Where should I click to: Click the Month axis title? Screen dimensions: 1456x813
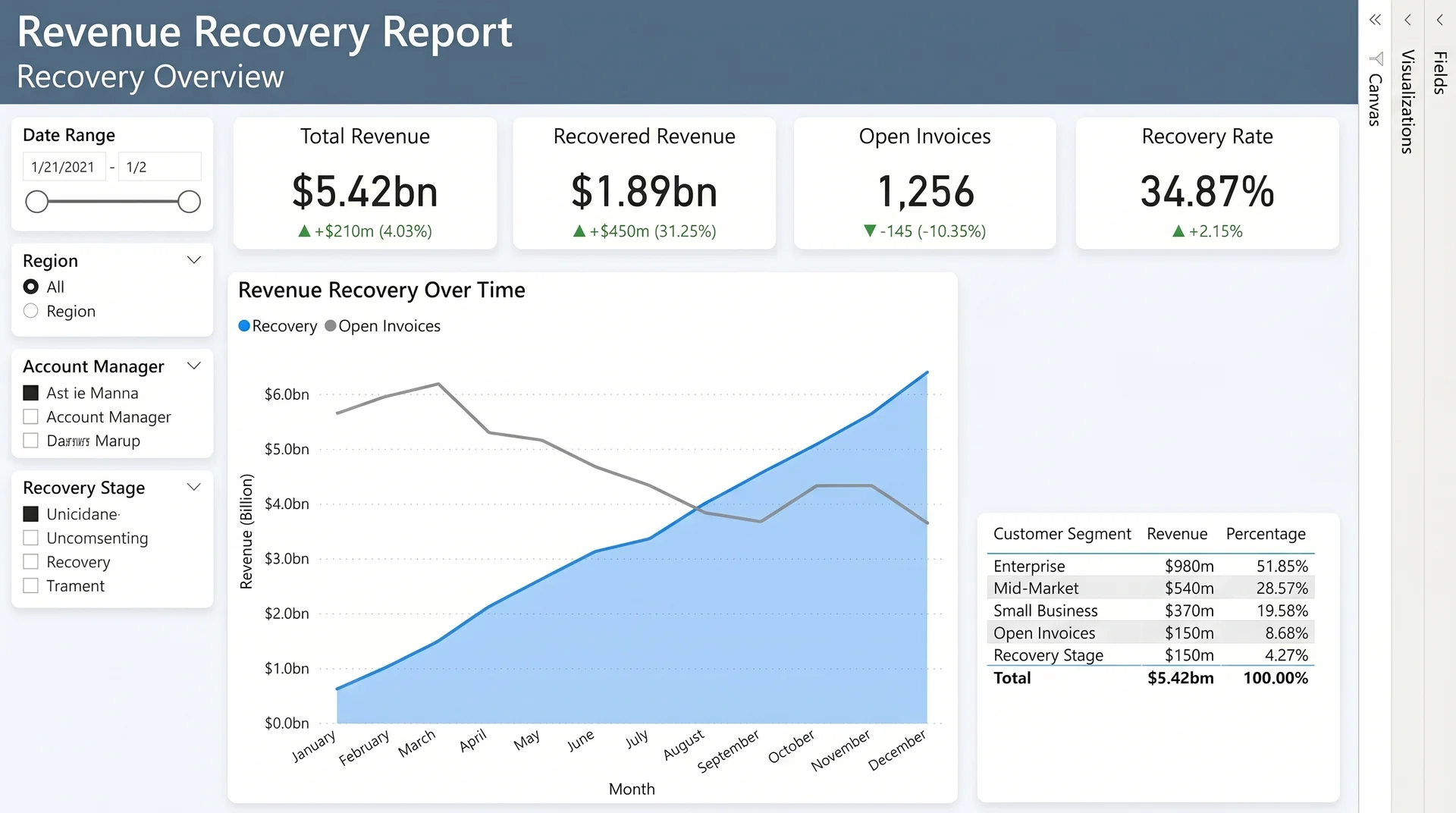click(632, 789)
